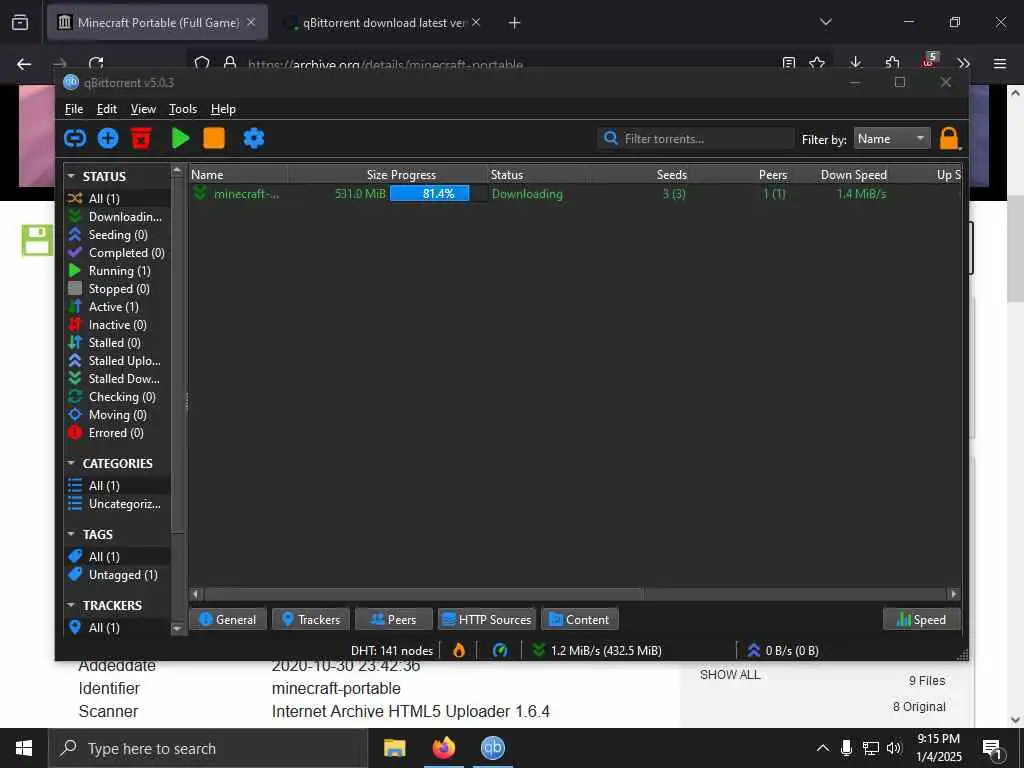The height and width of the screenshot is (768, 1024).
Task: Select the Stalled Uploading status filter
Action: (116, 360)
